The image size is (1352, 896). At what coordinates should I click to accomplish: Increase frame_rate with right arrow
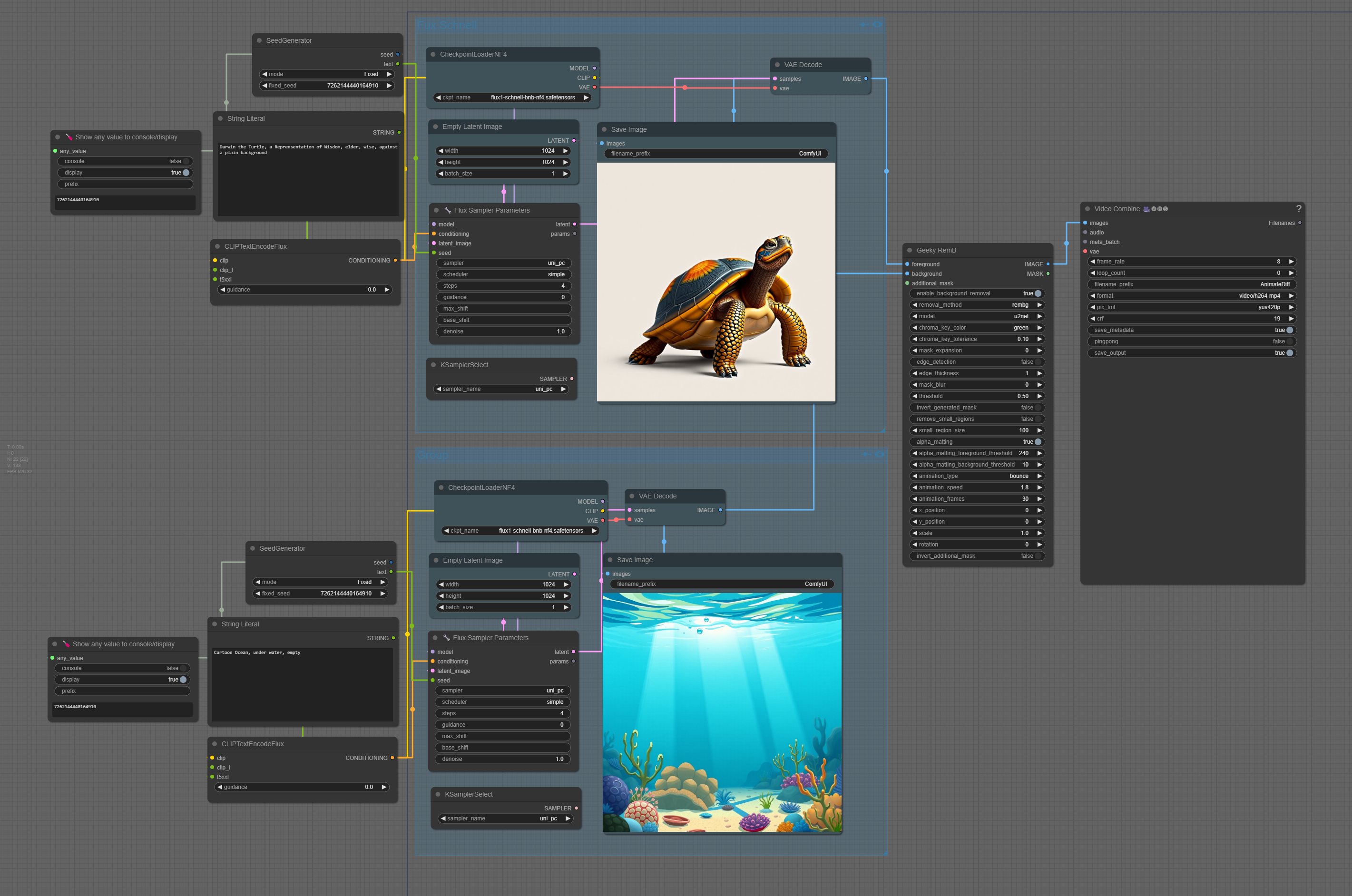click(x=1291, y=261)
